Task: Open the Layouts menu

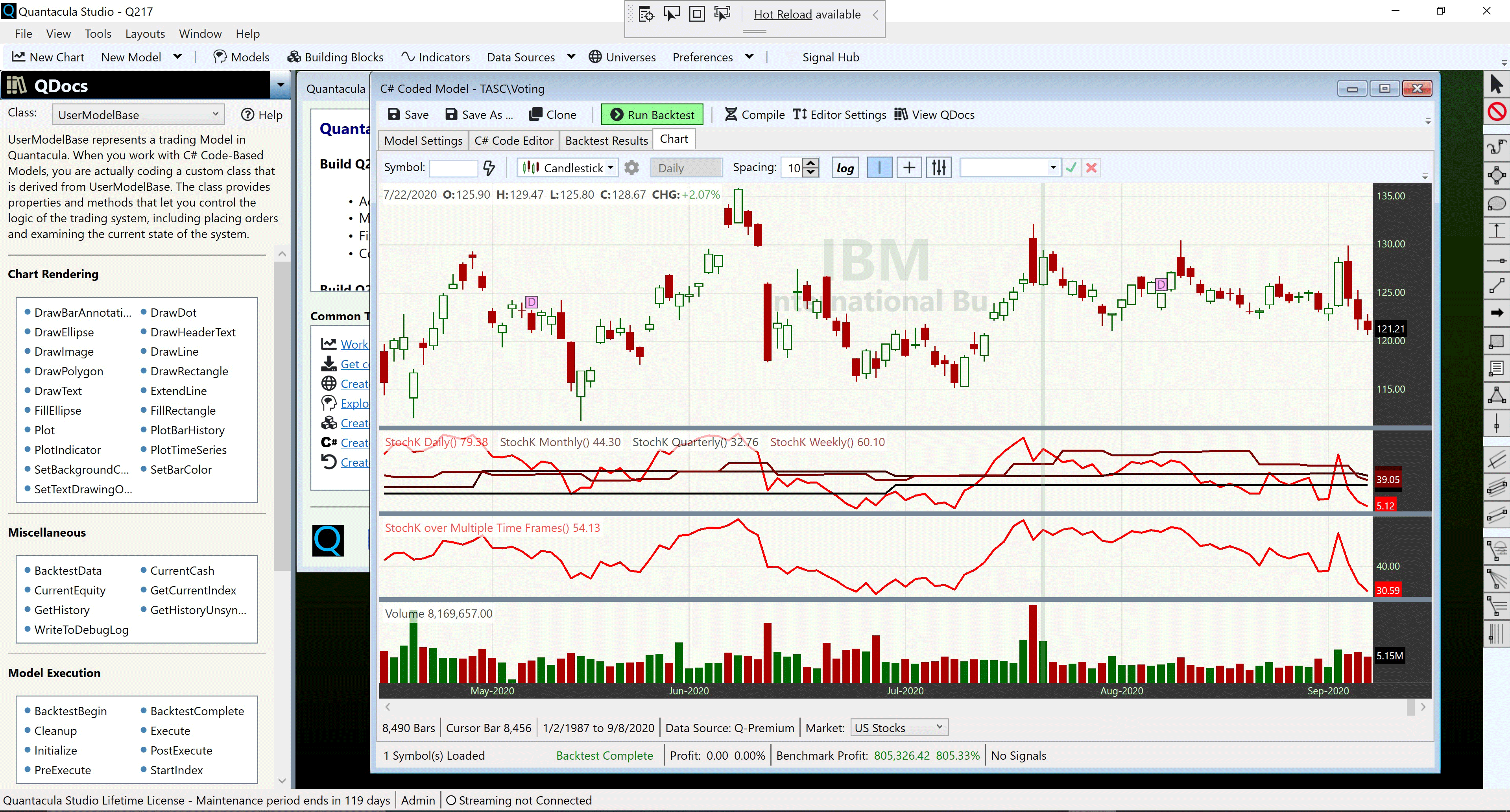Action: click(145, 33)
